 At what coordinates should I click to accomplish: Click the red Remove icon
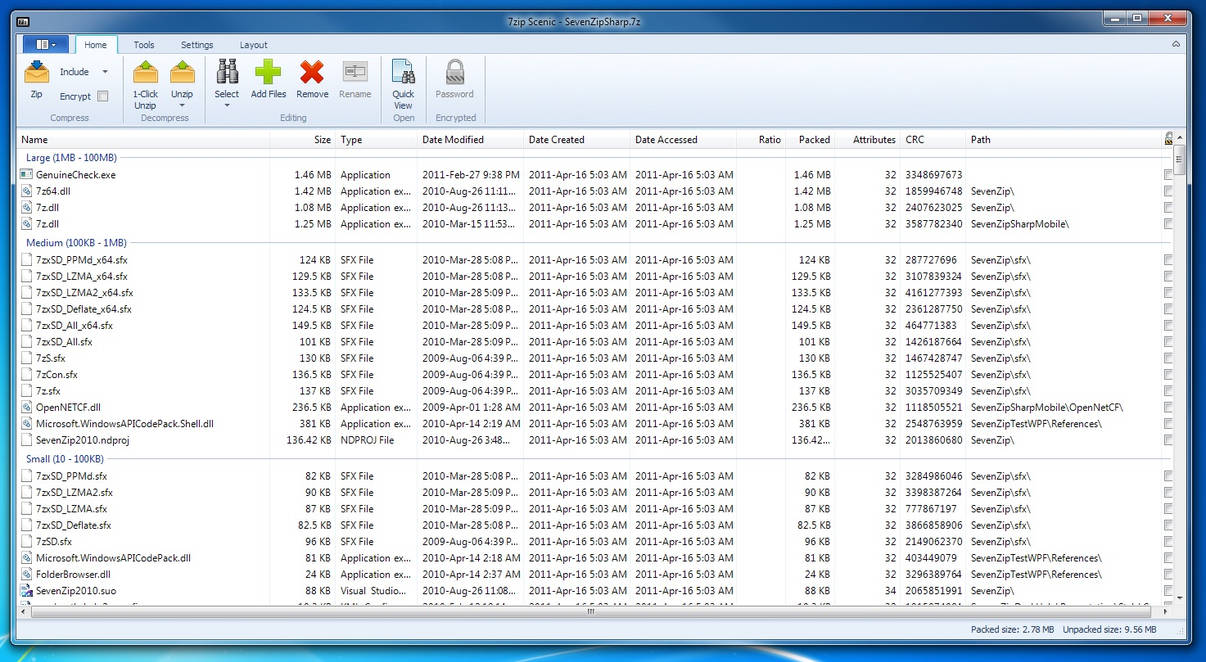point(312,71)
